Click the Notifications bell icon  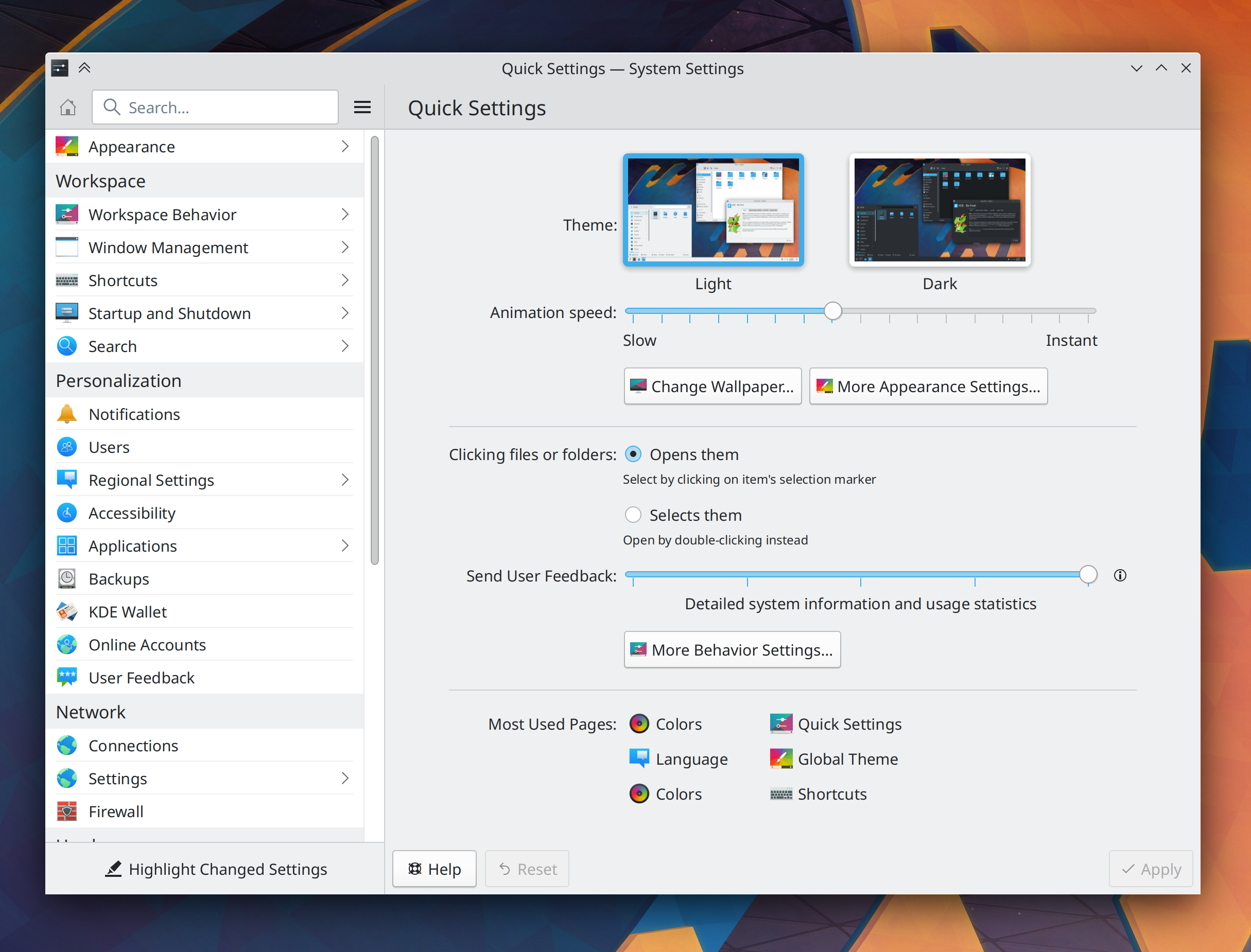tap(67, 414)
